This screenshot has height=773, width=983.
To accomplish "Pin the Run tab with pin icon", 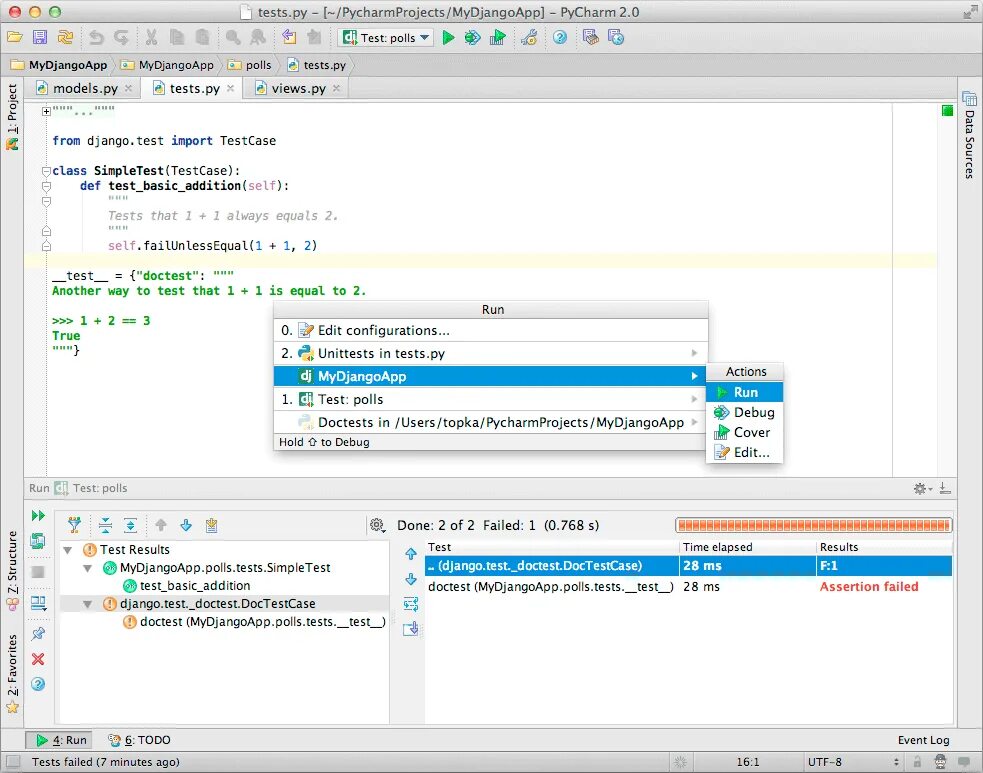I will pyautogui.click(x=38, y=633).
